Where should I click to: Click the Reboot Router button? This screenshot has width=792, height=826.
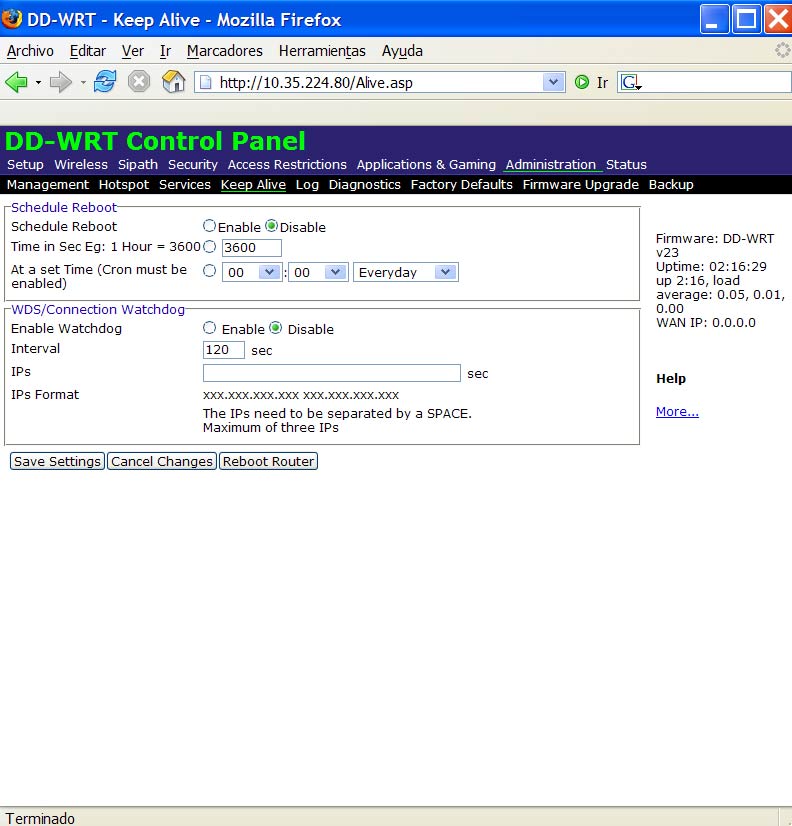tap(268, 461)
